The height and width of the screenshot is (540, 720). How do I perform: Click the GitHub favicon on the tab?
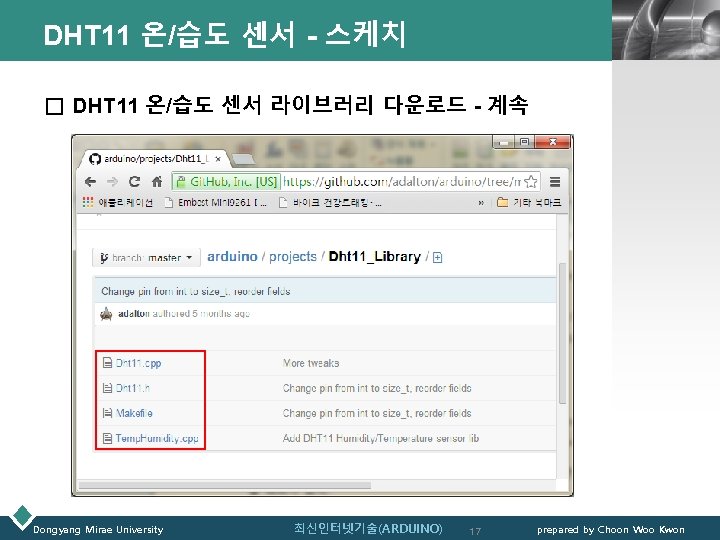pos(95,159)
